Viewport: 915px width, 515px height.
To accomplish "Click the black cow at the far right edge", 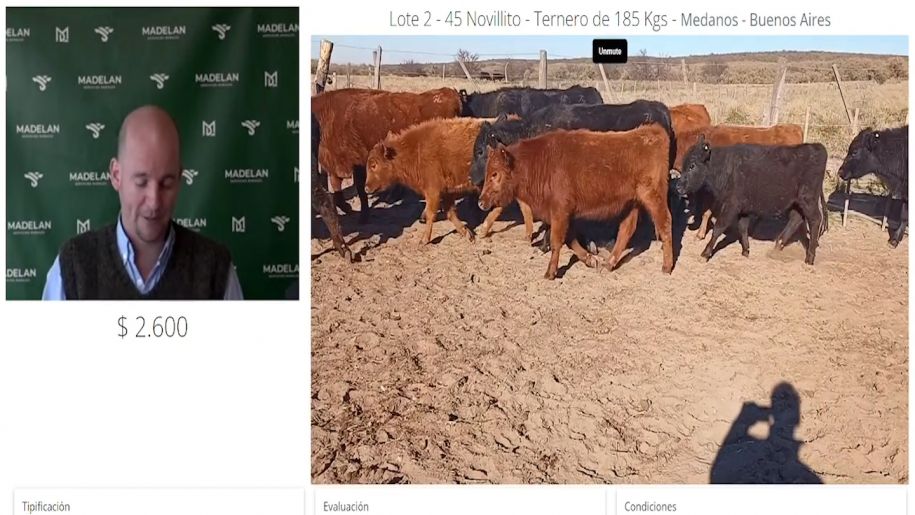I will click(875, 175).
